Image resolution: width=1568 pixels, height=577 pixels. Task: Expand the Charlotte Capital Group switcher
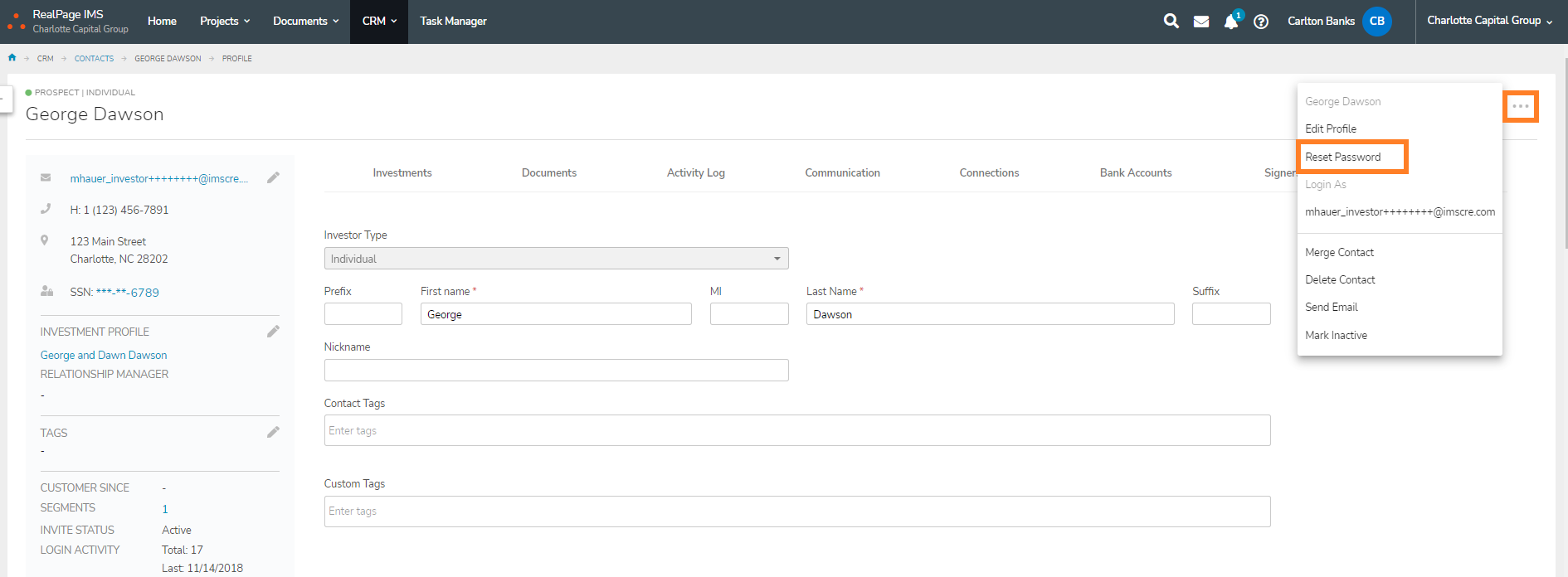1489,21
